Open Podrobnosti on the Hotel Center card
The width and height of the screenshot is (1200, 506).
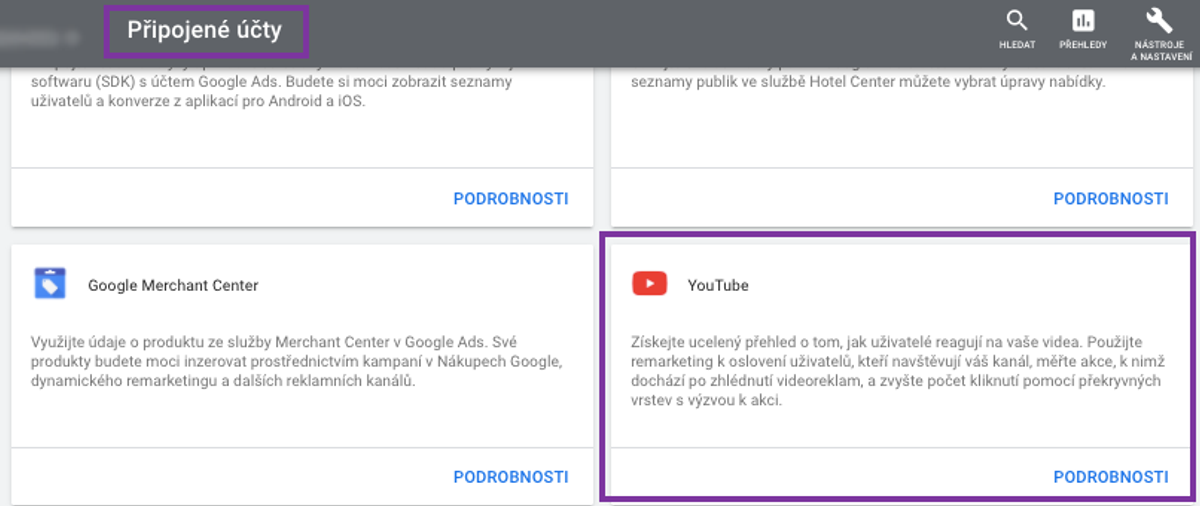[x=1111, y=198]
